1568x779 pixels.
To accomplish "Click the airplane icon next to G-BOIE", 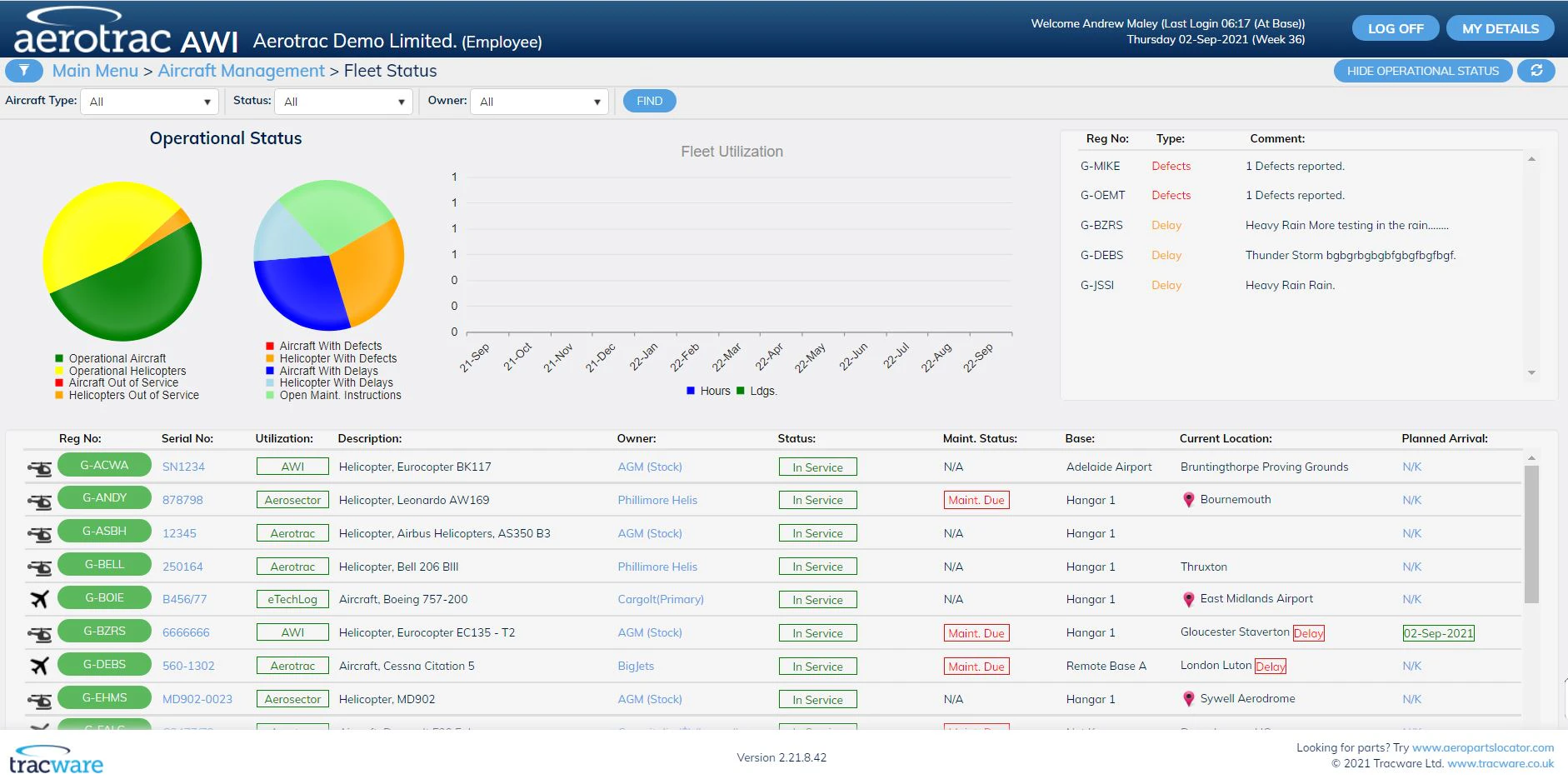I will (x=38, y=597).
